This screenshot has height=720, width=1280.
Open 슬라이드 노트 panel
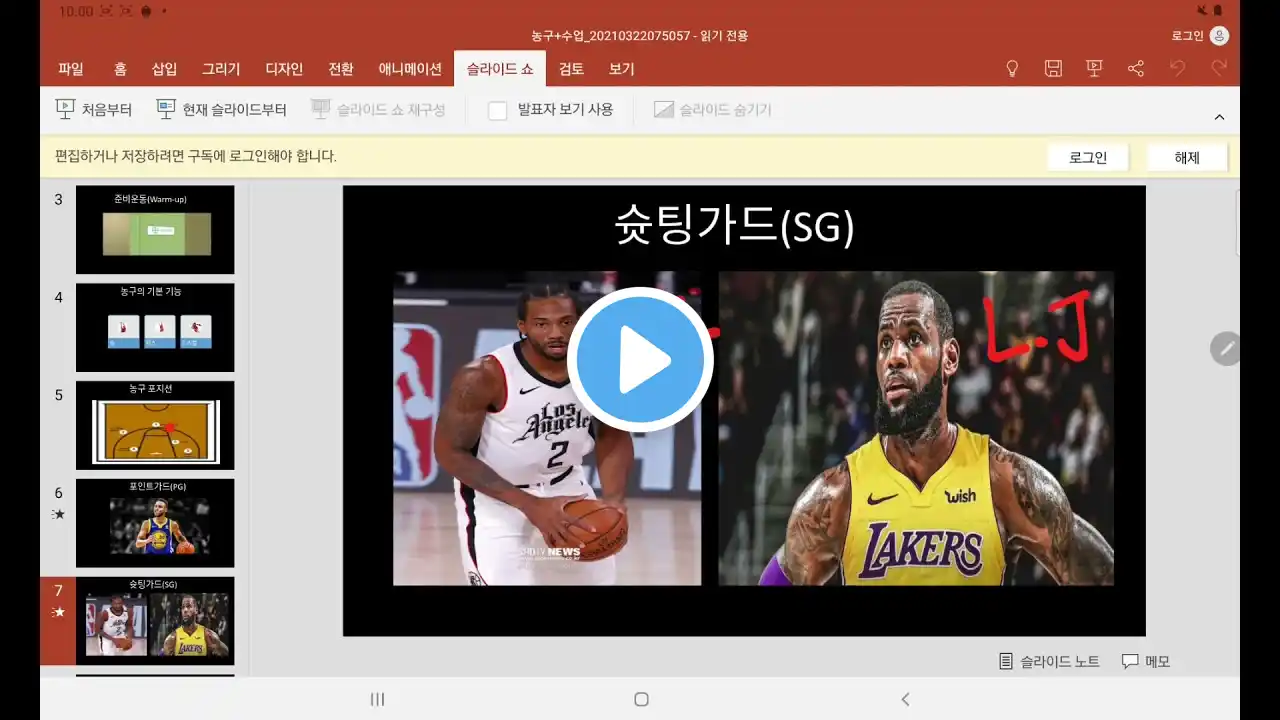coord(1049,661)
